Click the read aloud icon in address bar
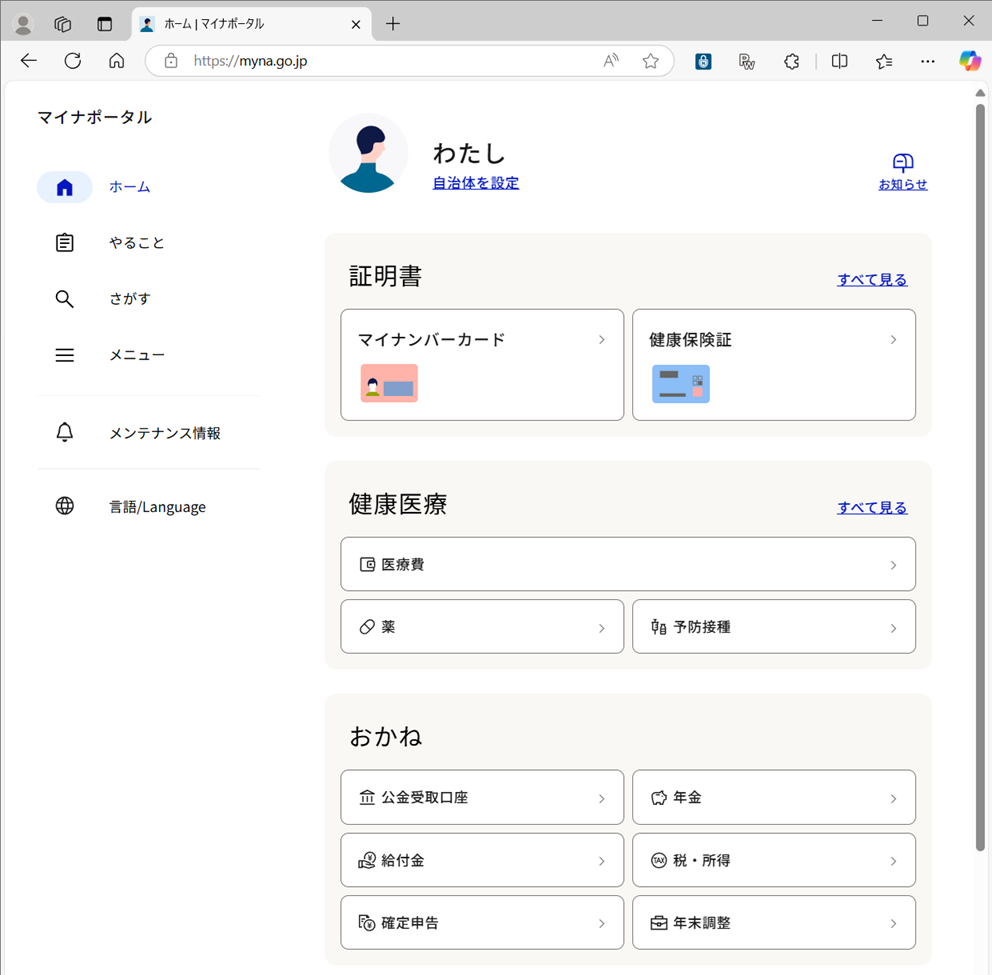992x975 pixels. coord(611,61)
